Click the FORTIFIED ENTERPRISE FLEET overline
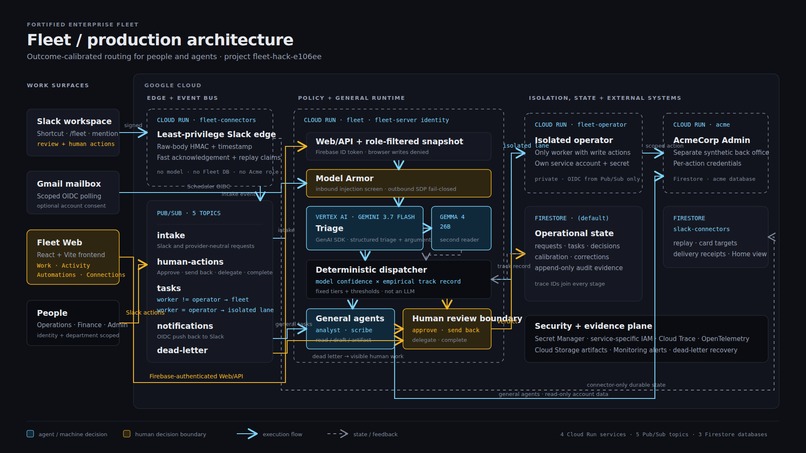This screenshot has height=453, width=806. (x=82, y=24)
